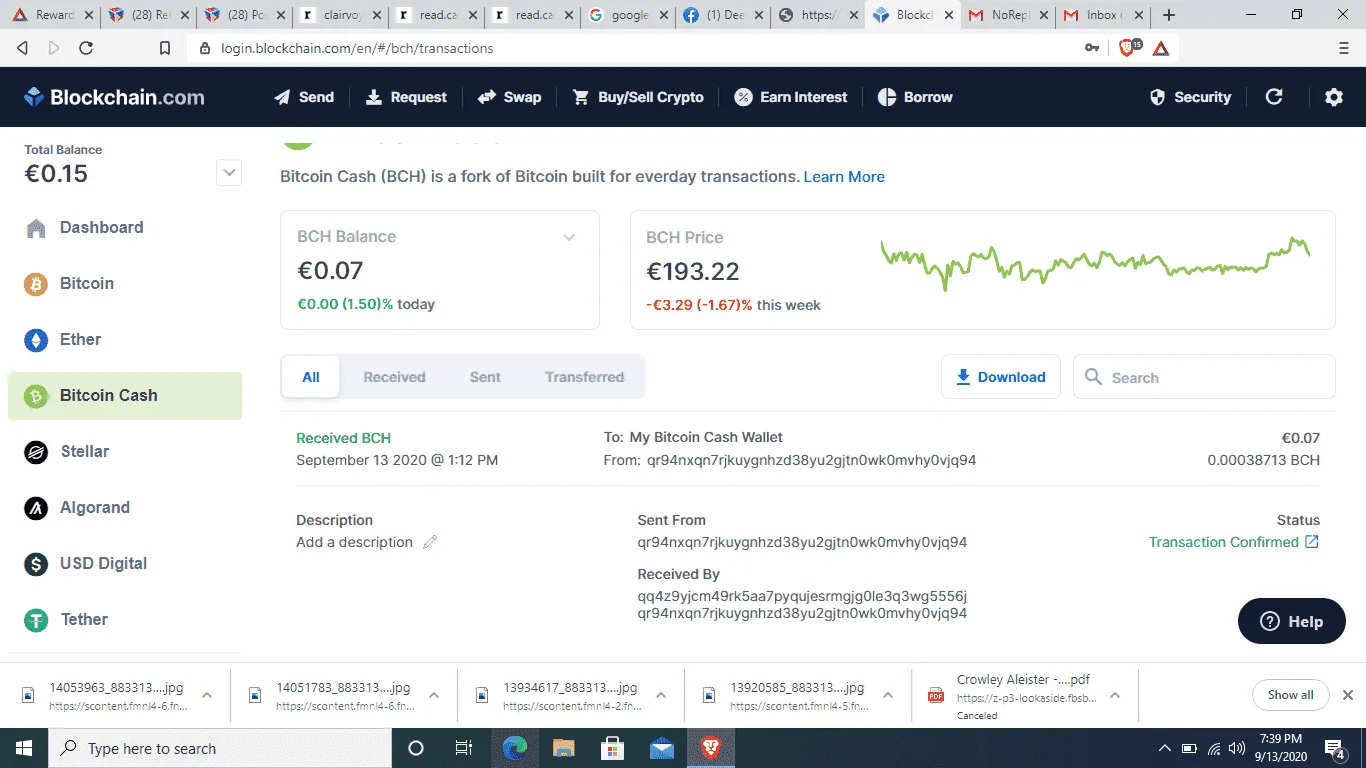Open a new browser tab

coord(1169,15)
